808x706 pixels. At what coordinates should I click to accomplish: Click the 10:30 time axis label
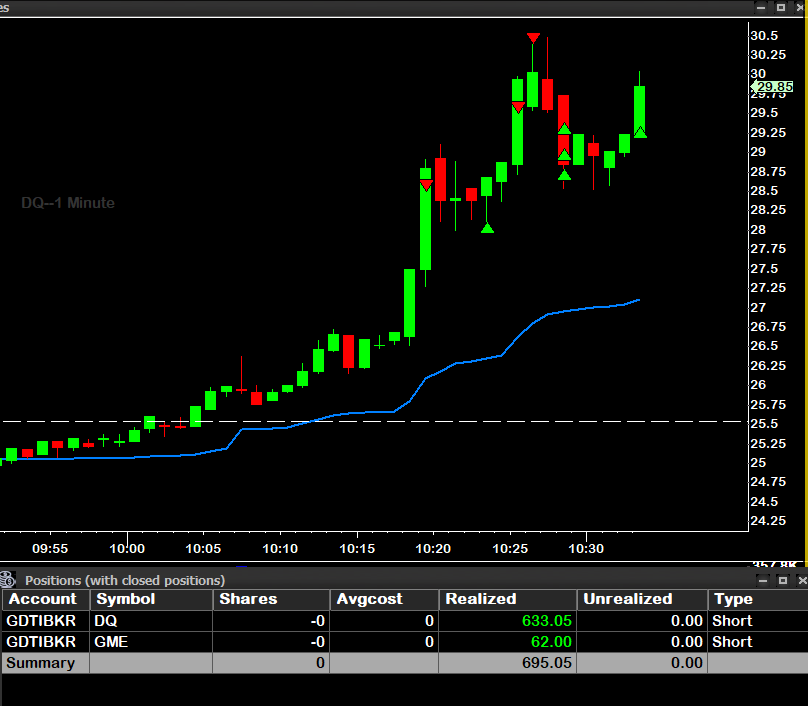click(x=586, y=548)
